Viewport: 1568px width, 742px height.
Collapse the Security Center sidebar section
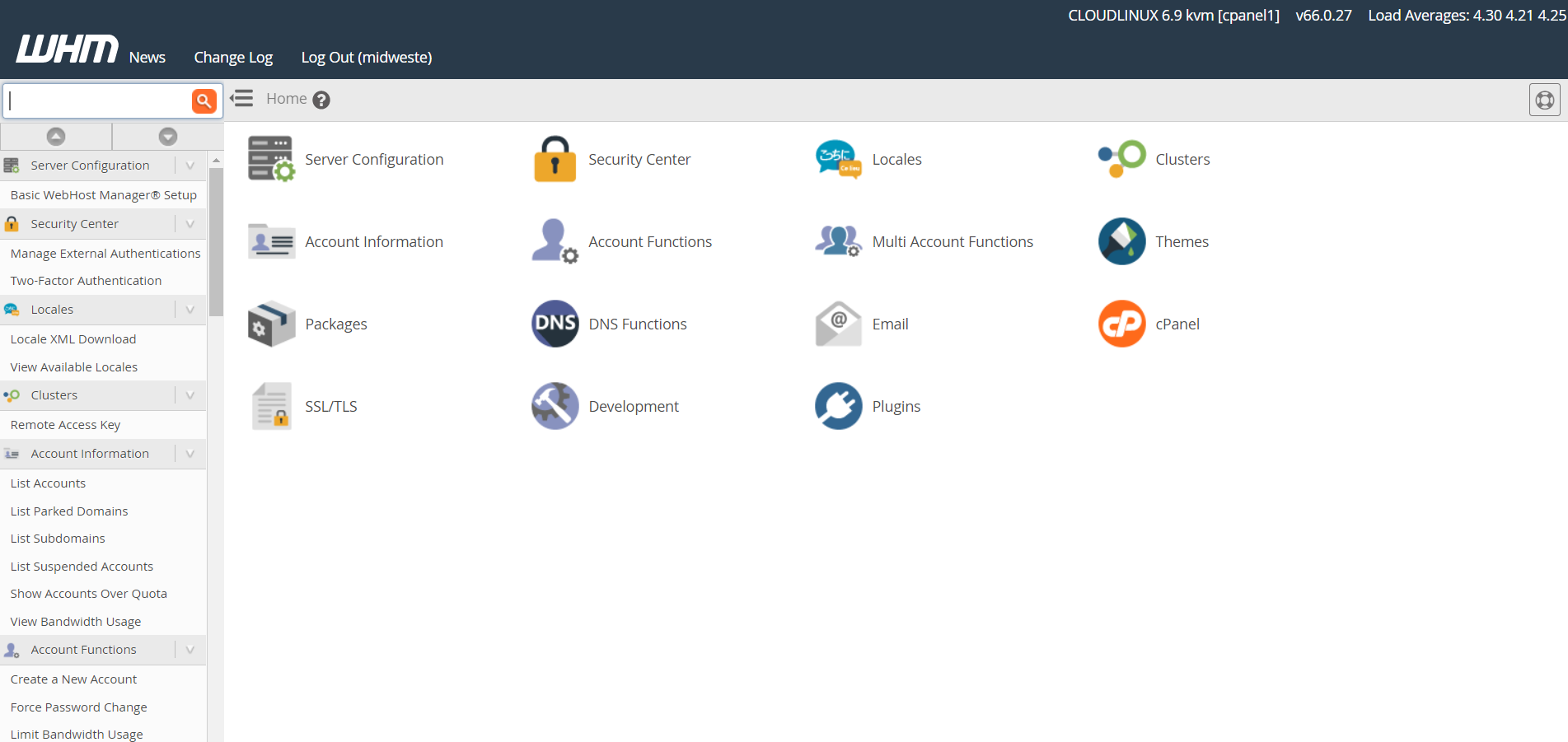(x=190, y=224)
